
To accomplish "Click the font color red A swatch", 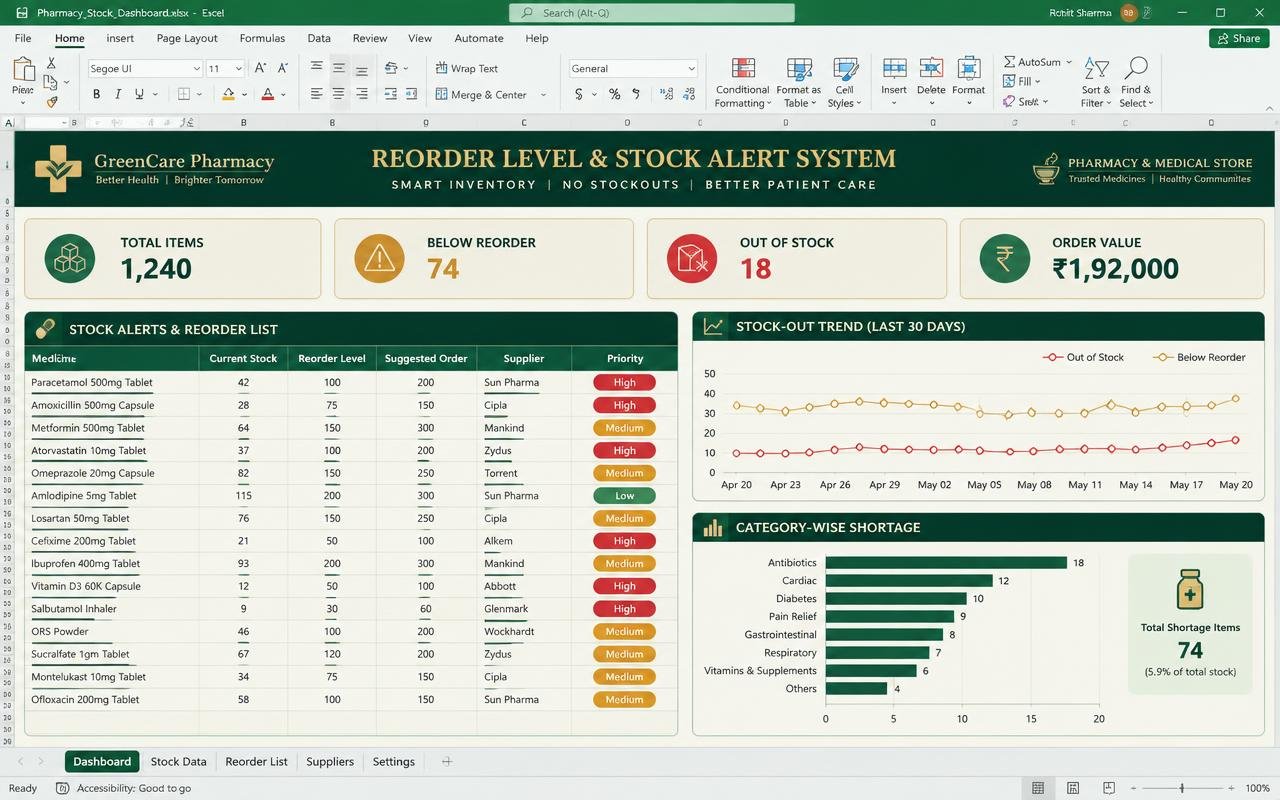I will [267, 94].
